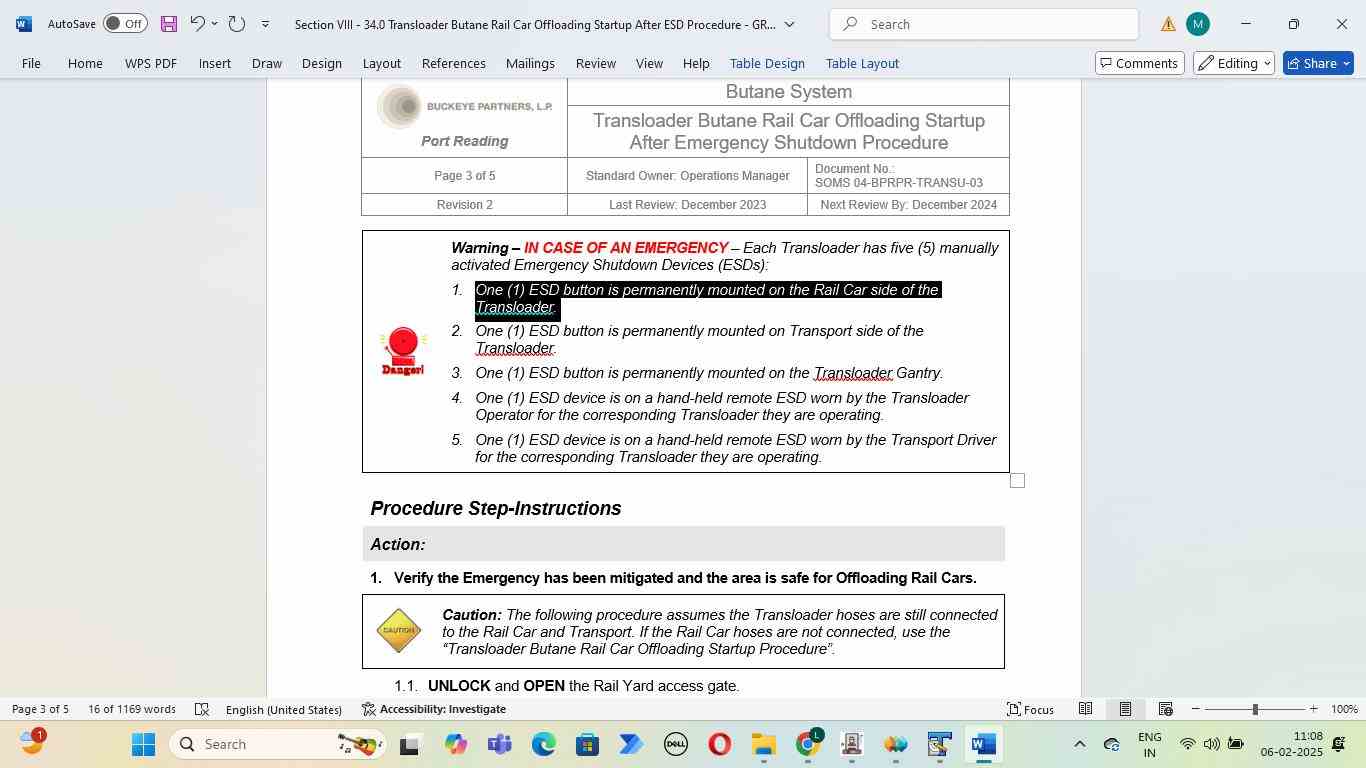Select Print Layout view icon
Image resolution: width=1366 pixels, height=768 pixels.
(x=1125, y=709)
